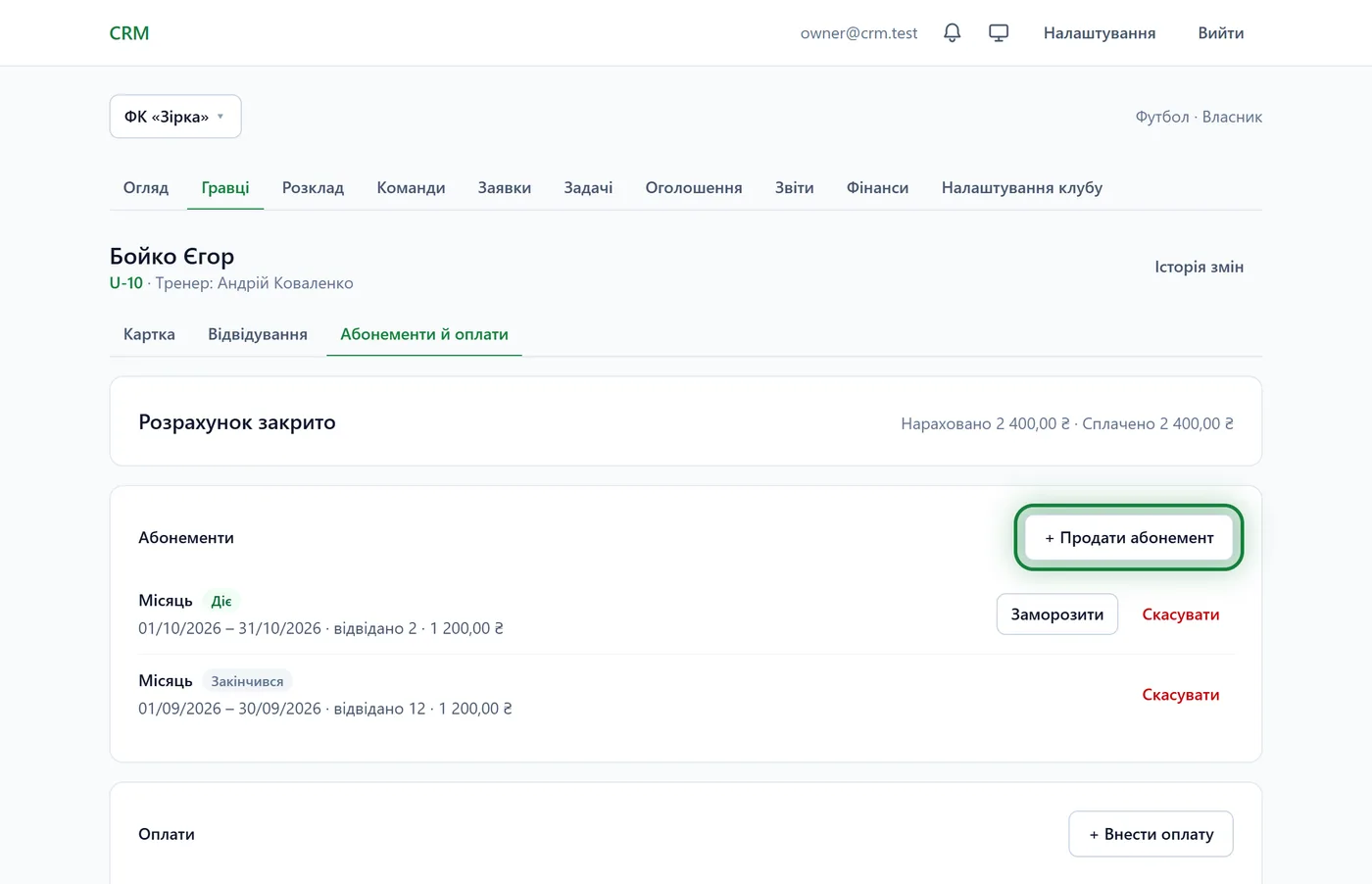
Task: Open the ФК «Зірка» club dropdown
Action: [x=175, y=117]
